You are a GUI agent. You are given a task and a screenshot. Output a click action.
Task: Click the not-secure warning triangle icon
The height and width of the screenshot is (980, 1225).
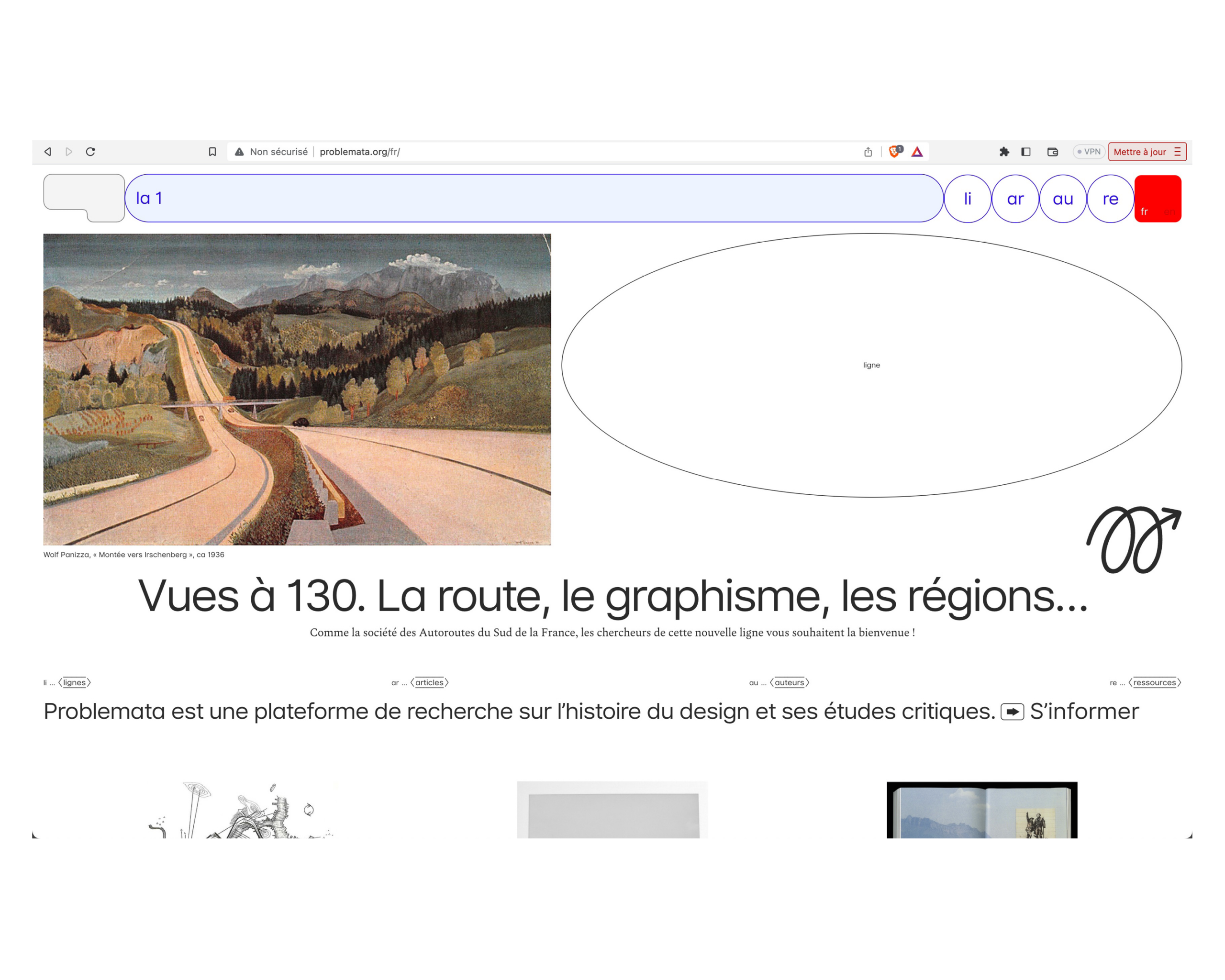point(239,152)
